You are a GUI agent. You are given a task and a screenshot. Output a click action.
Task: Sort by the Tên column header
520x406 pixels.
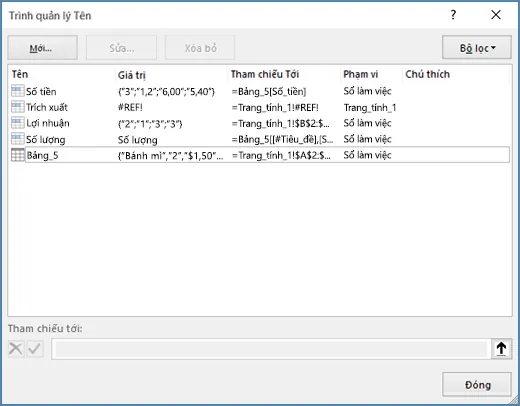click(20, 74)
